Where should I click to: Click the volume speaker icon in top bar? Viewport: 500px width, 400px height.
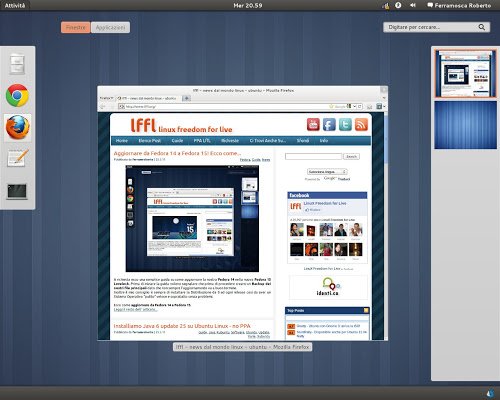point(413,5)
